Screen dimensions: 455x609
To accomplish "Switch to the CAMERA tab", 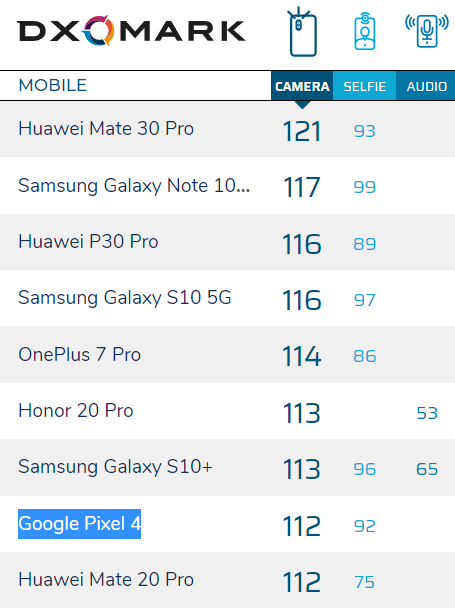I will pos(302,86).
